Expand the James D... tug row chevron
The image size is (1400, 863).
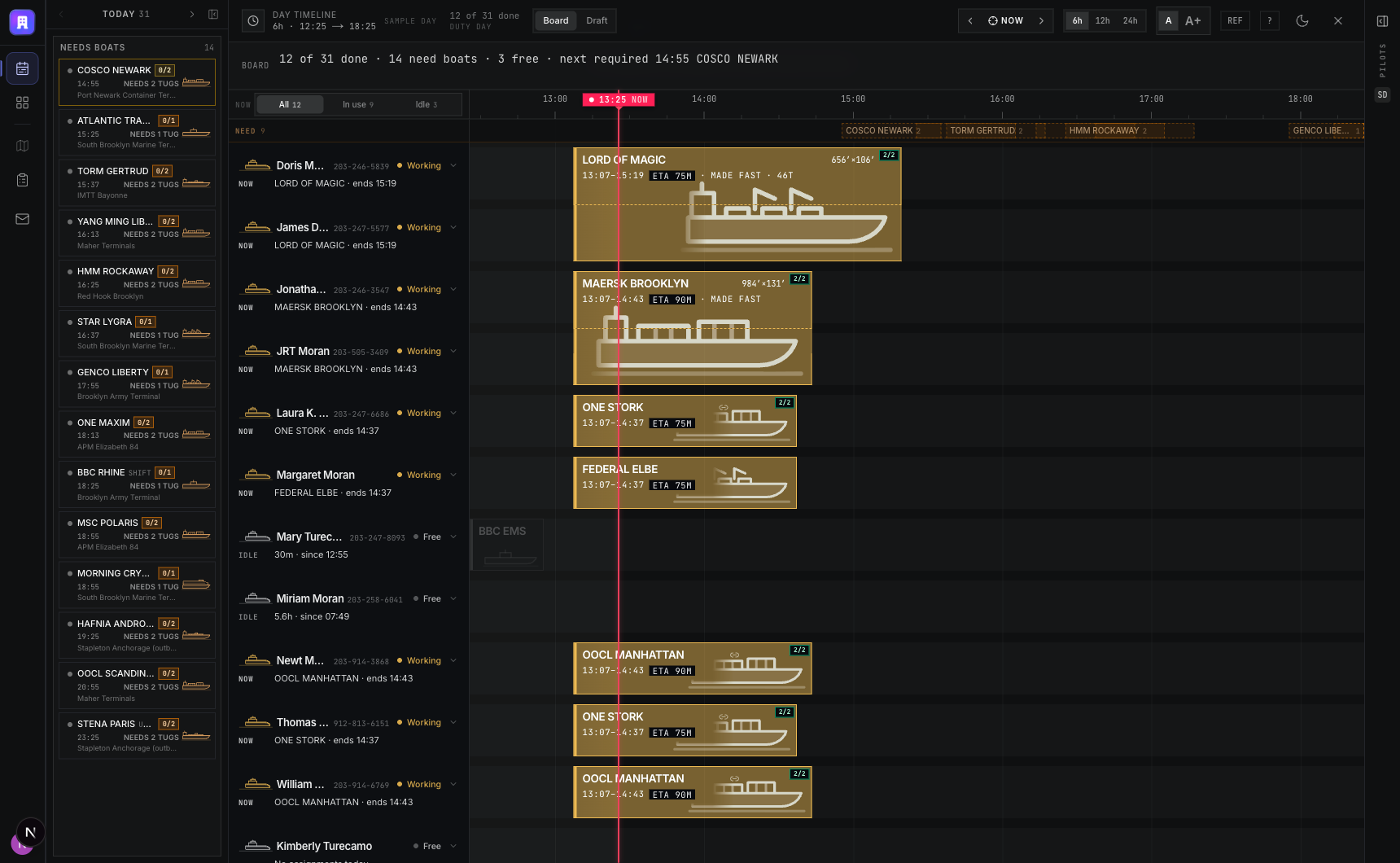453,228
